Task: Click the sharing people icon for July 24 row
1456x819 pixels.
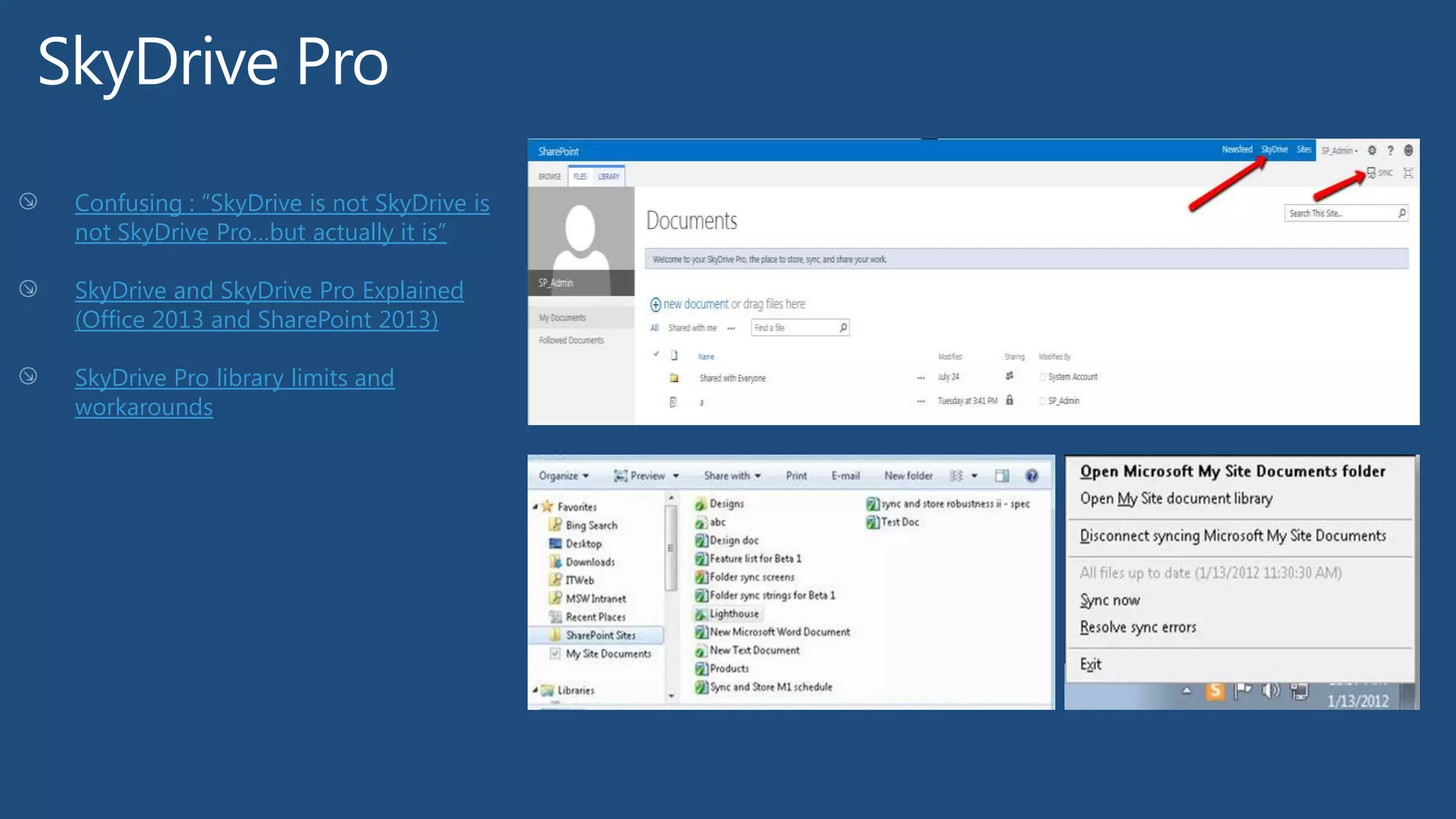Action: [1010, 376]
